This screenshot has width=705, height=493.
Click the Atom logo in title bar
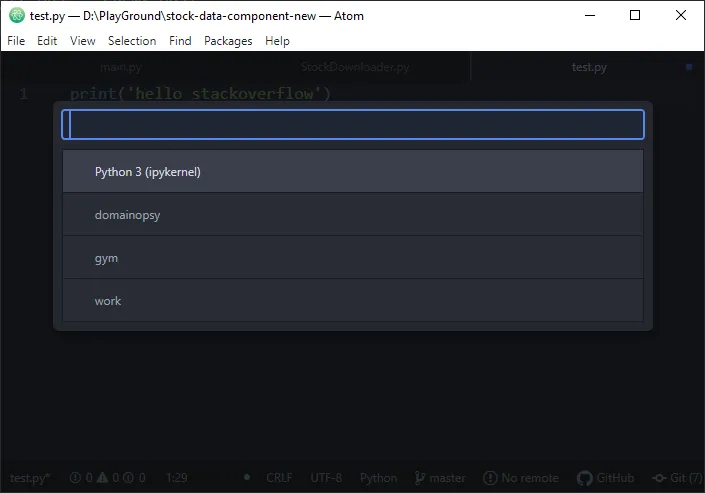coord(17,15)
